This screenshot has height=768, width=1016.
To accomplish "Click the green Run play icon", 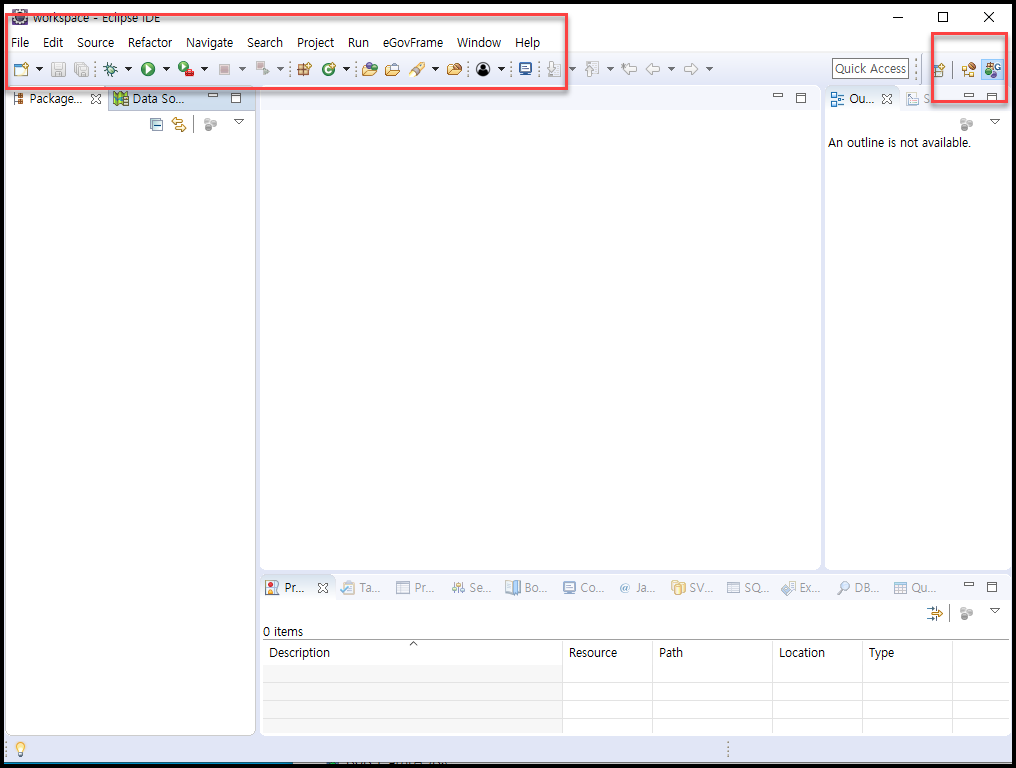I will coord(148,69).
